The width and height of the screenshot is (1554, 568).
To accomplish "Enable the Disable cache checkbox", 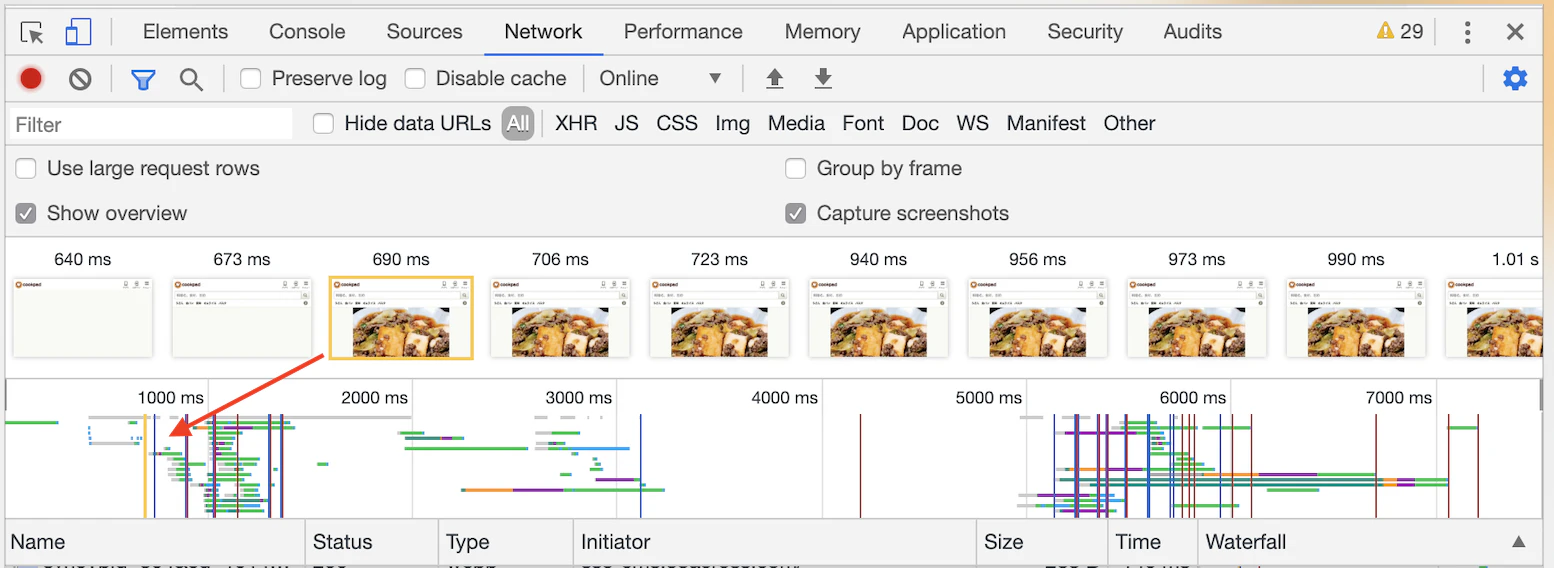I will click(x=415, y=78).
